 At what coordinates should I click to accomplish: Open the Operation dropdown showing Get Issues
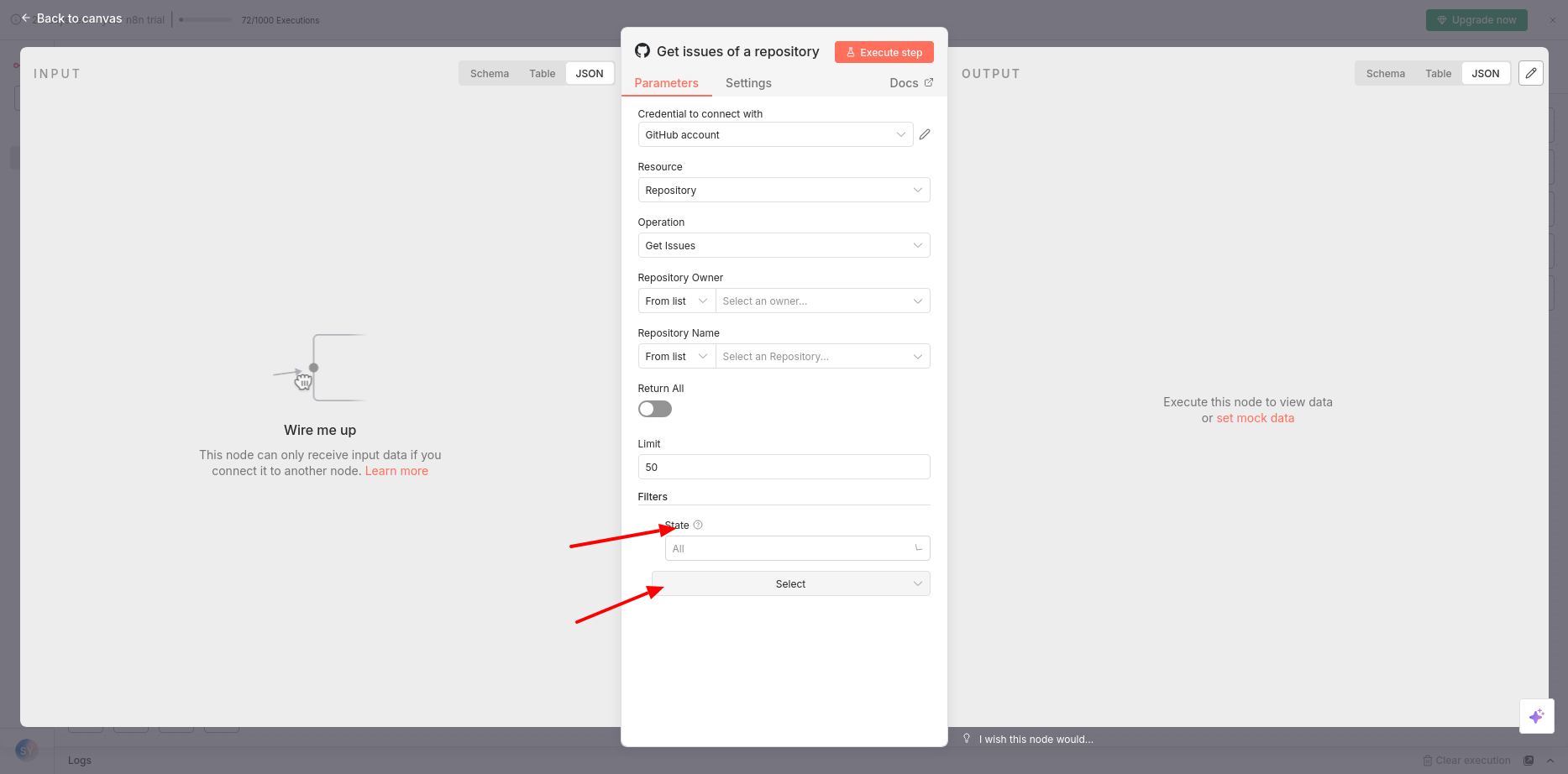[784, 245]
